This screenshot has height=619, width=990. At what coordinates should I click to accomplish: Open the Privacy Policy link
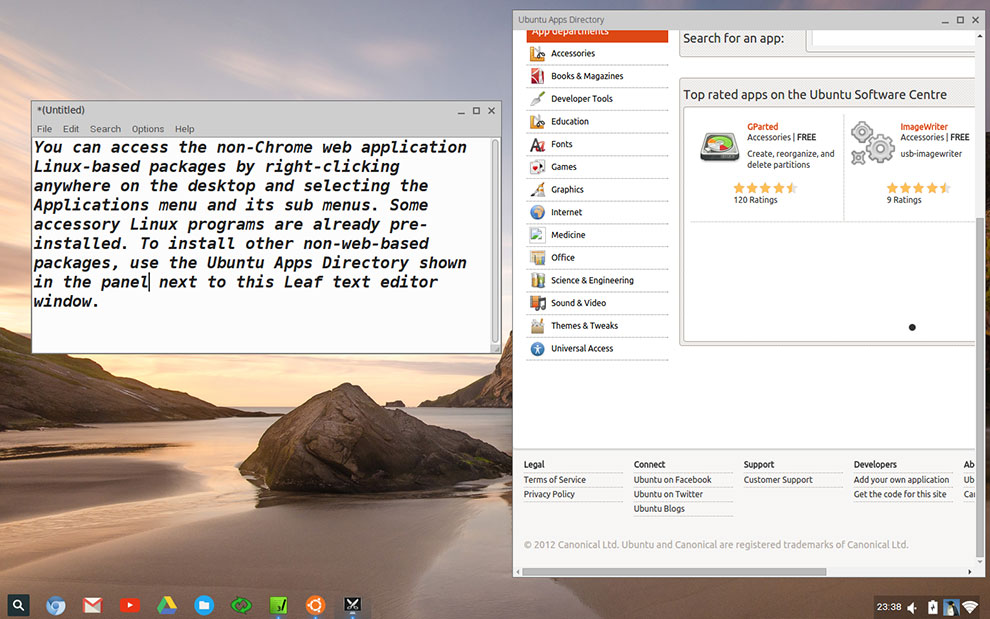point(549,495)
